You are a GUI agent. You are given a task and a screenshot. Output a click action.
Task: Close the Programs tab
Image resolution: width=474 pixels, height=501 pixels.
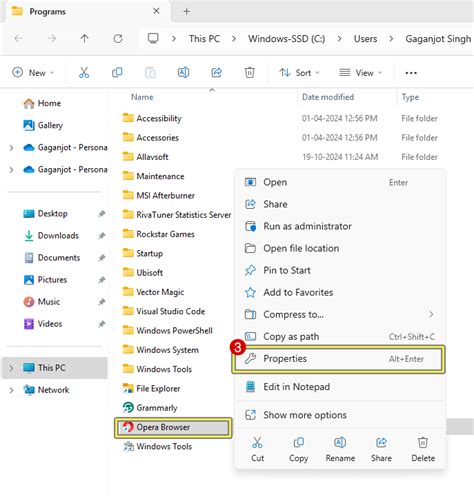(x=156, y=11)
